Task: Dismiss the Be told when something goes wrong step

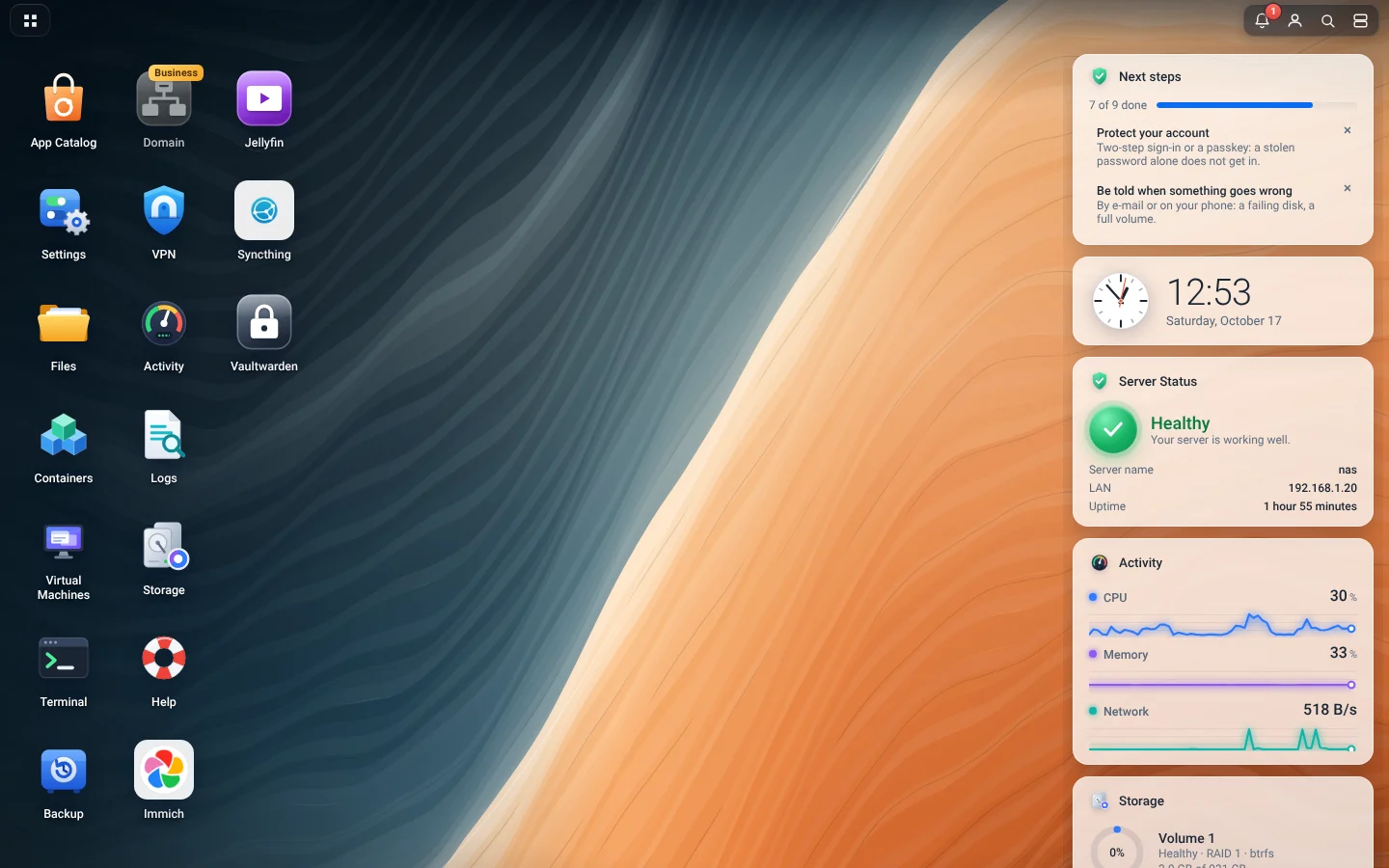Action: 1348,188
